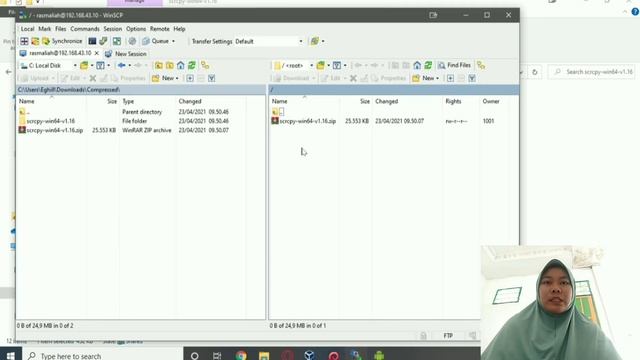
Task: Open the remote / <root> directory dropdown
Action: click(293, 66)
